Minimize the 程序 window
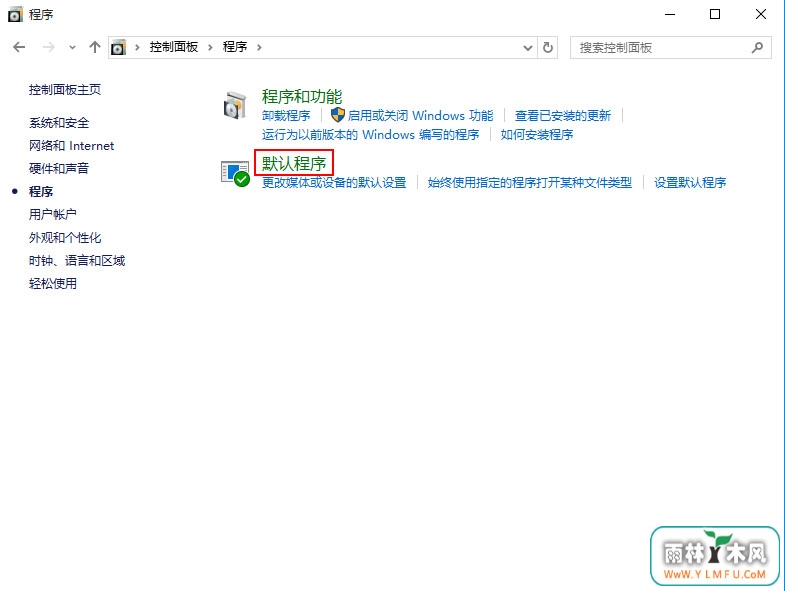 tap(670, 15)
